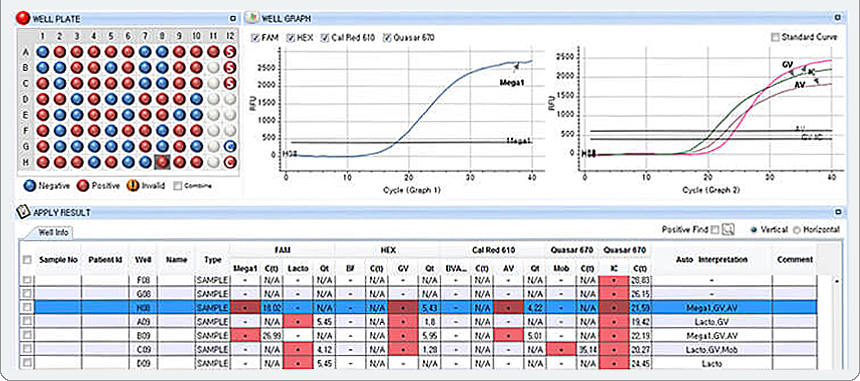
Task: Collapse the Apply Result panel corner button
Action: 838,212
